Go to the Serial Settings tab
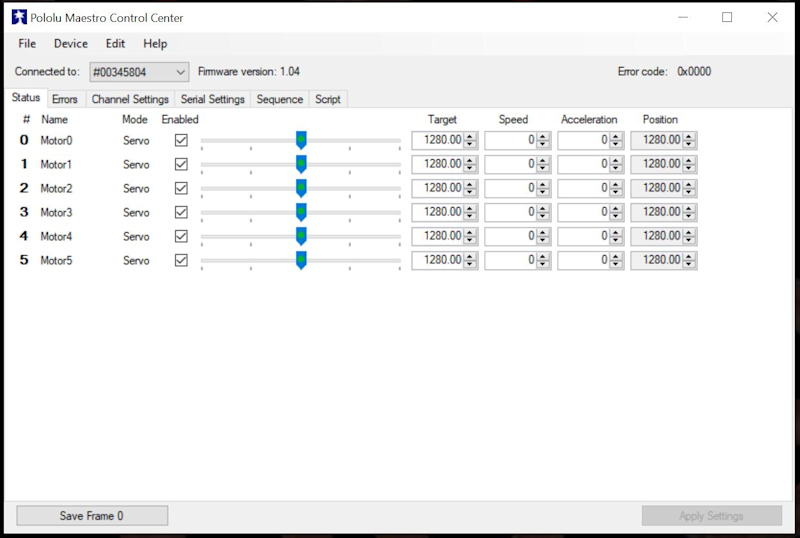The image size is (800, 538). (x=212, y=100)
